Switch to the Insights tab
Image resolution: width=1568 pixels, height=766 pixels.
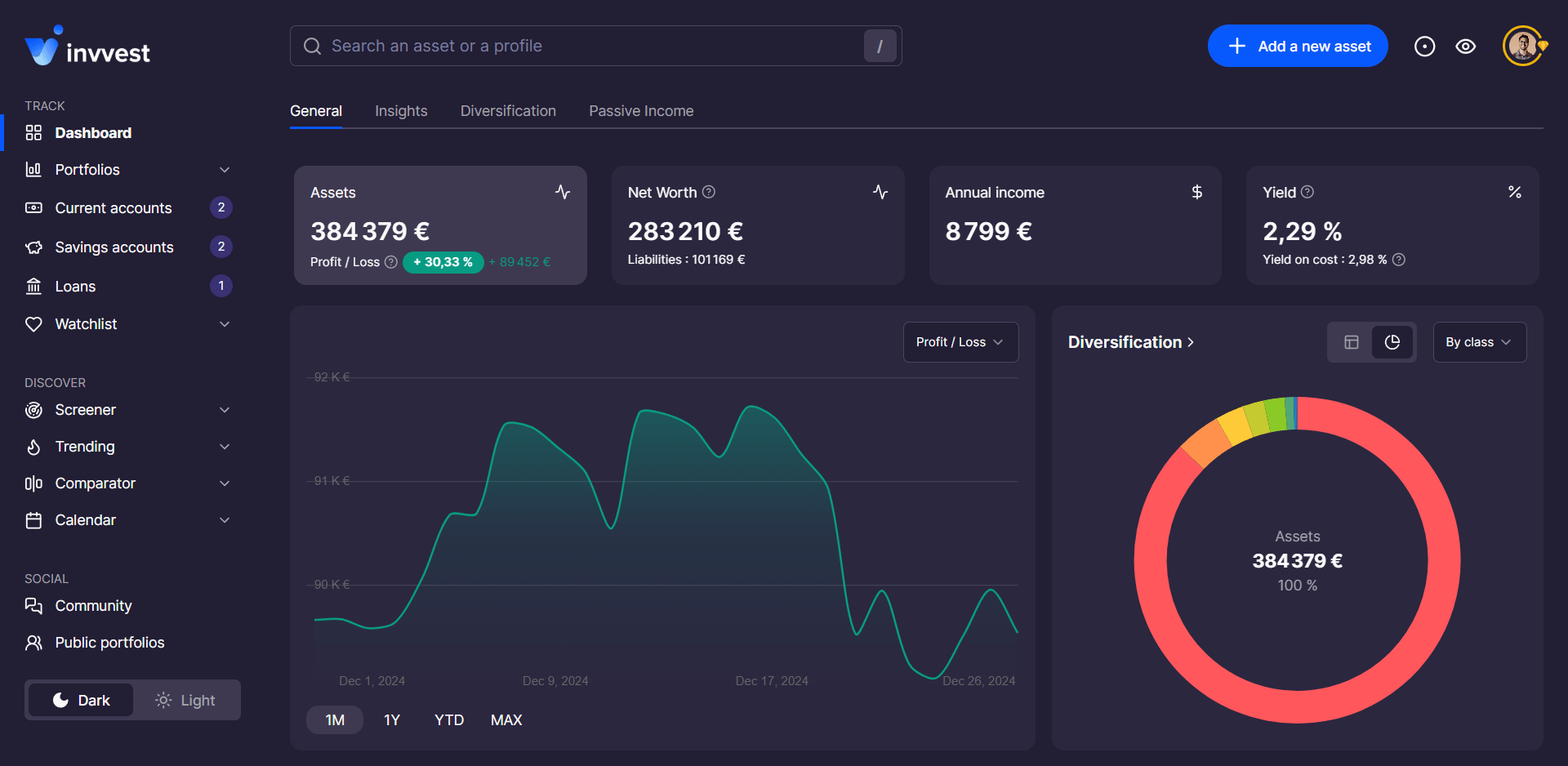pos(401,111)
